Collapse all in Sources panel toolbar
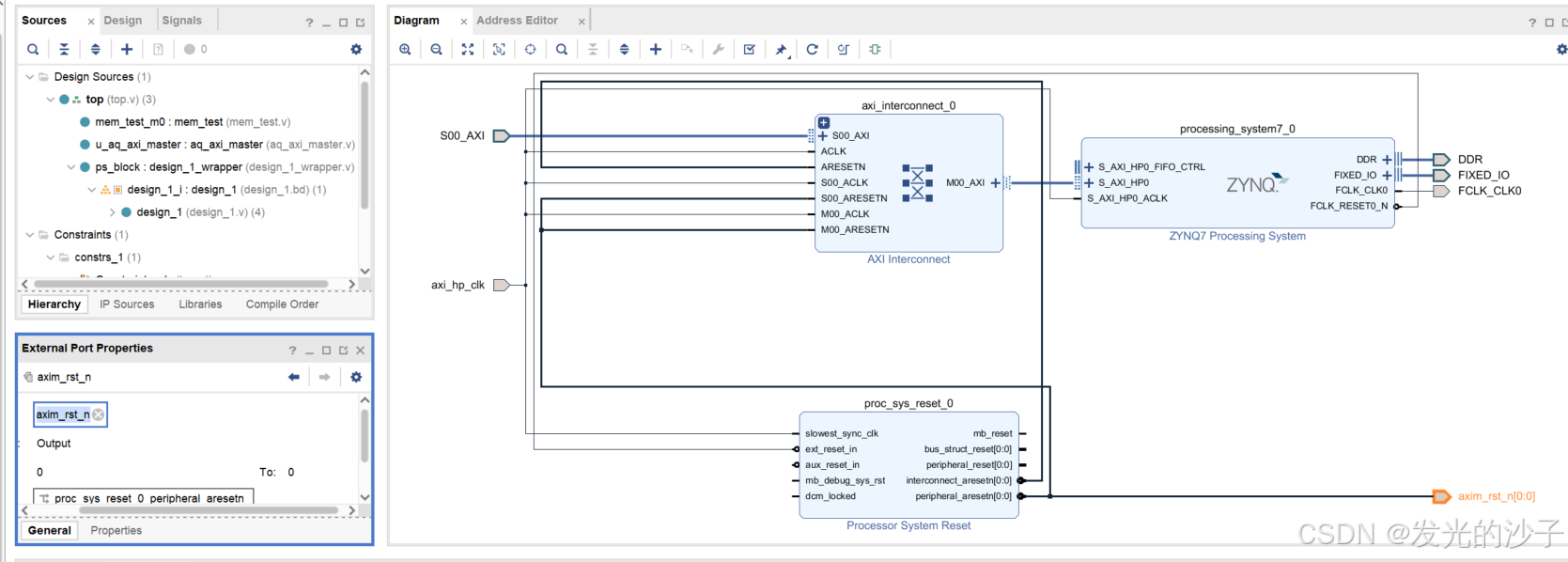 64,49
